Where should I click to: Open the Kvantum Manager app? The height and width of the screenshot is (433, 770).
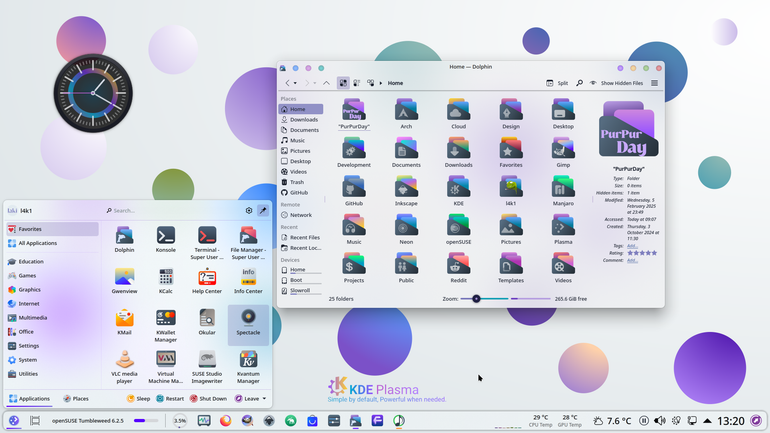(x=248, y=367)
